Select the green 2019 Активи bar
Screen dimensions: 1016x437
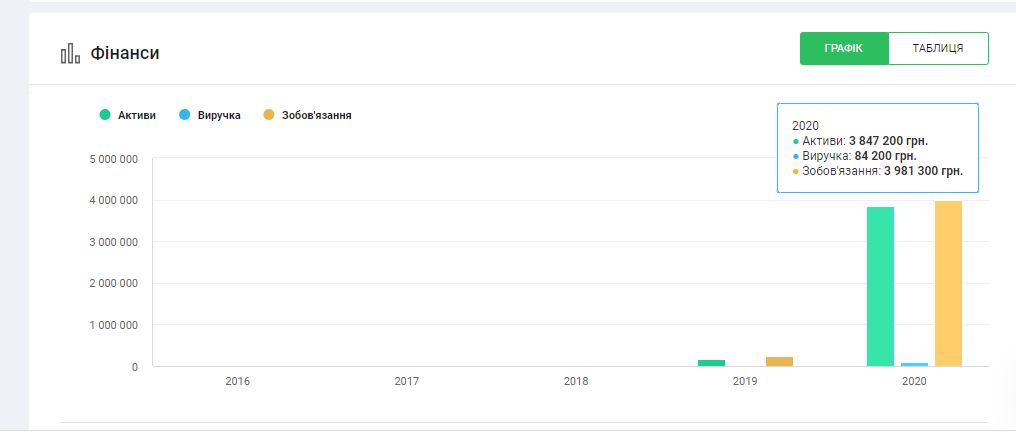711,363
